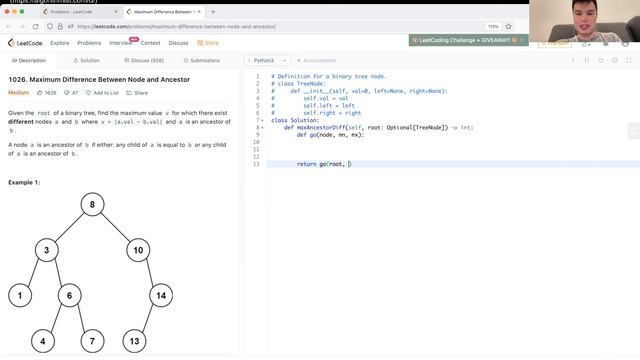
Task: Click the Example 1 heading
Action: [24, 182]
